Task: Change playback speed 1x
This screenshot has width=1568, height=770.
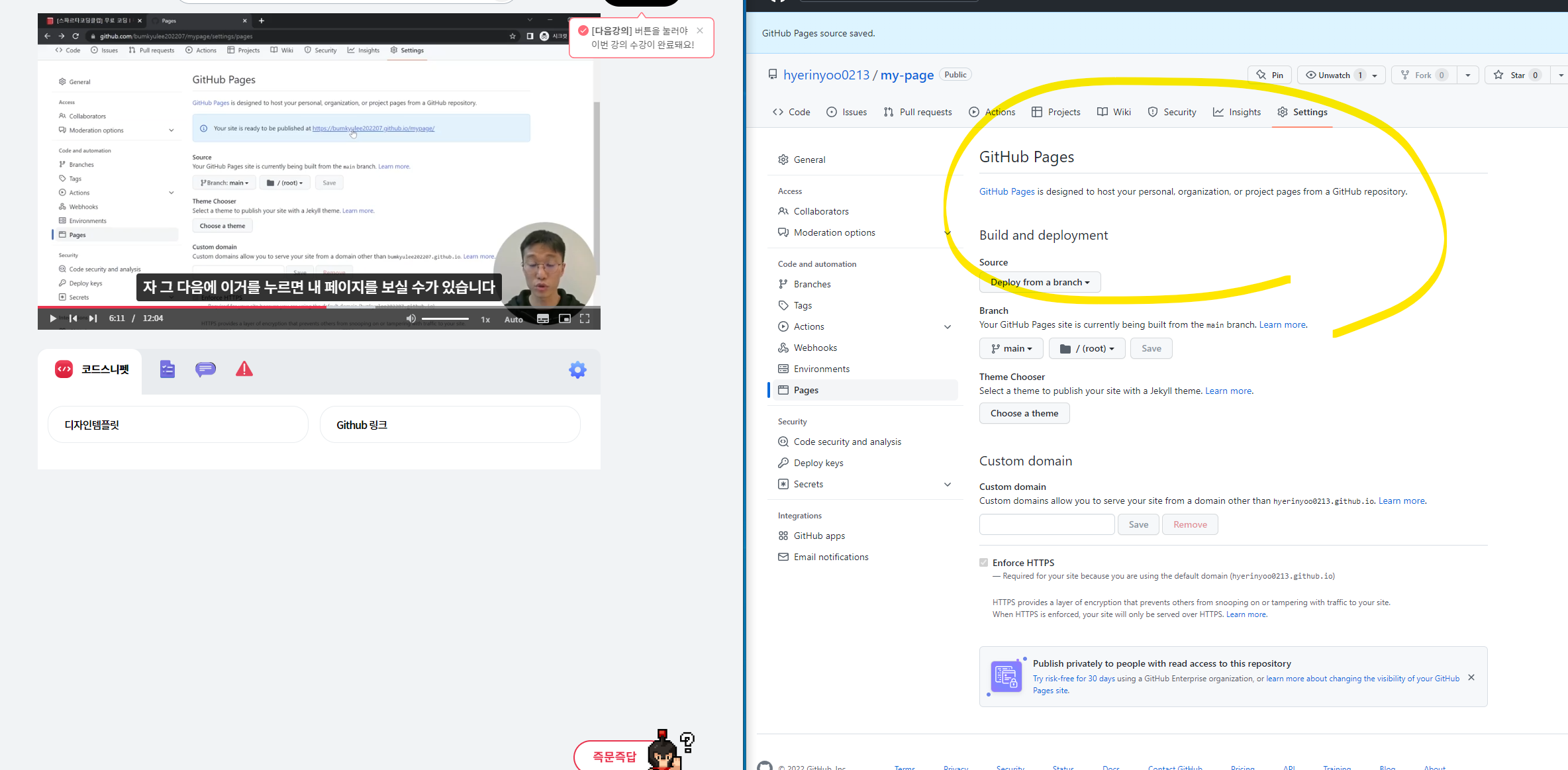Action: click(x=485, y=319)
